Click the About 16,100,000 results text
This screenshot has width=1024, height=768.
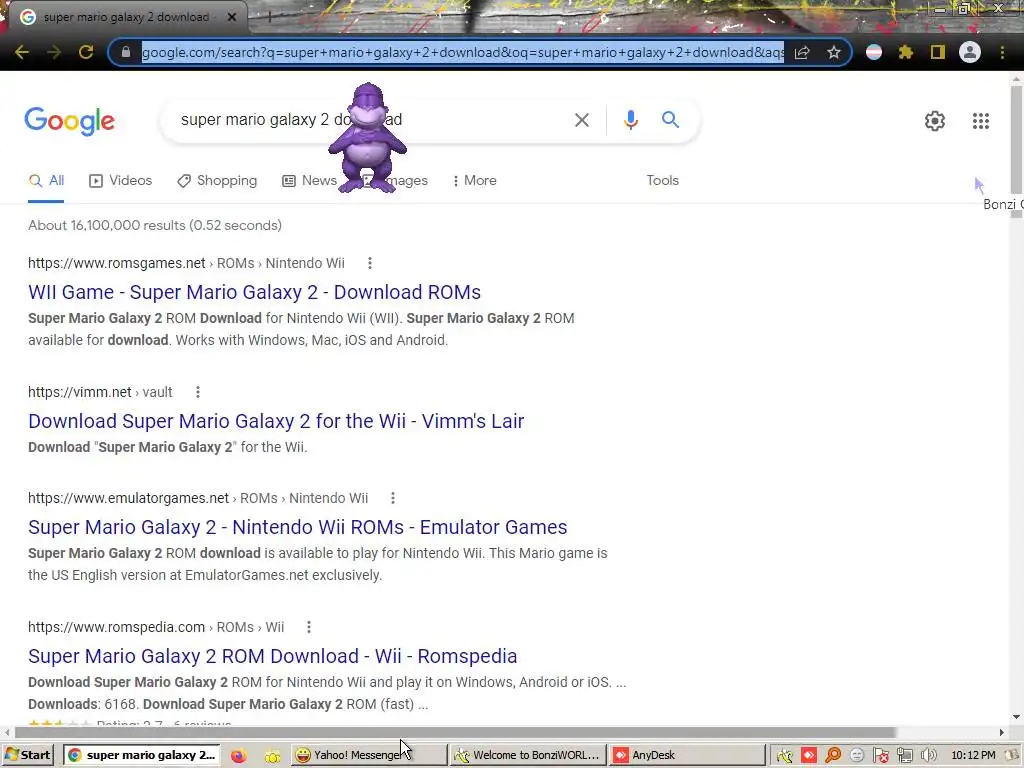click(x=155, y=225)
